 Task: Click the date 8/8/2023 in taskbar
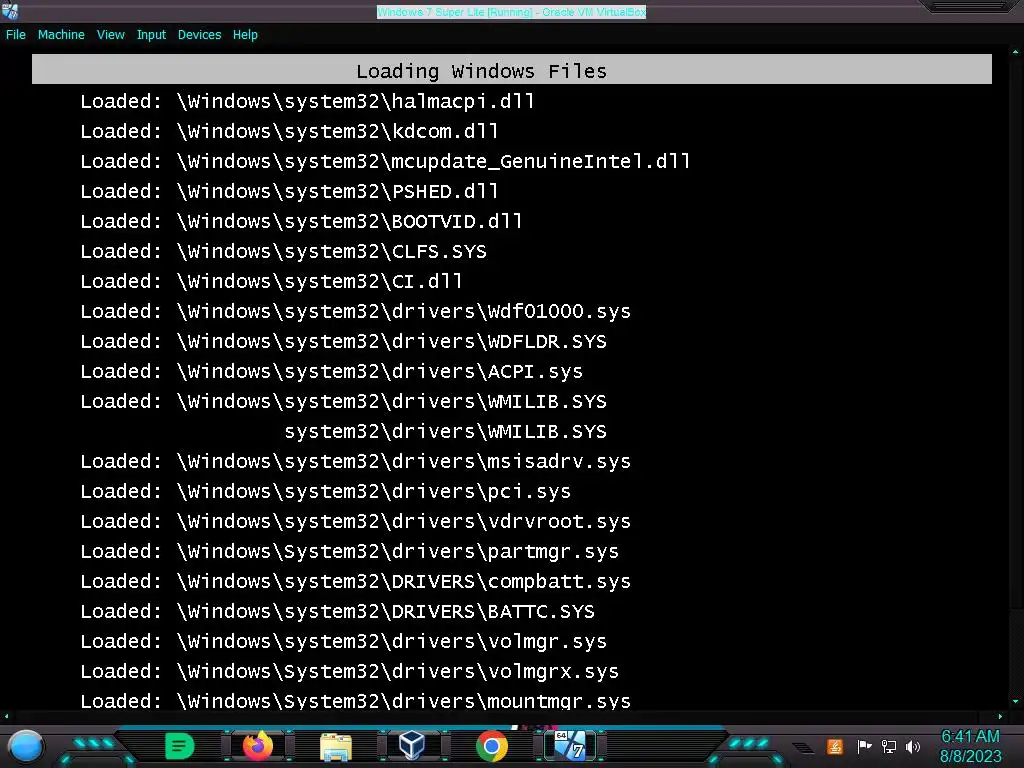click(970, 757)
